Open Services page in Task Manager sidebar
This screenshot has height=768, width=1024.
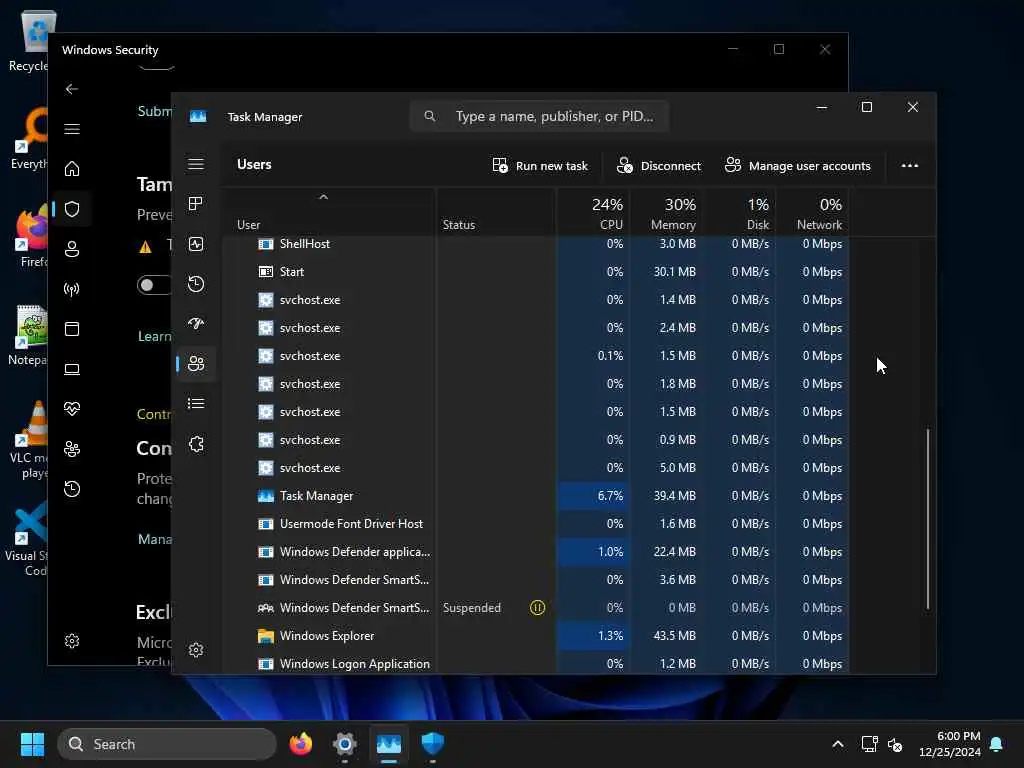coord(196,444)
